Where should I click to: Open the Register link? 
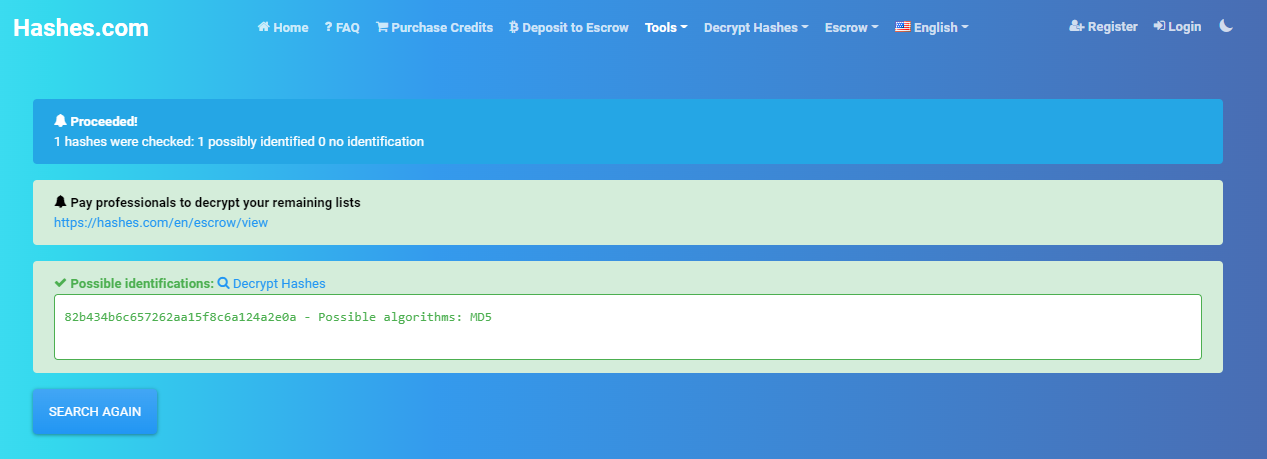click(x=1103, y=27)
